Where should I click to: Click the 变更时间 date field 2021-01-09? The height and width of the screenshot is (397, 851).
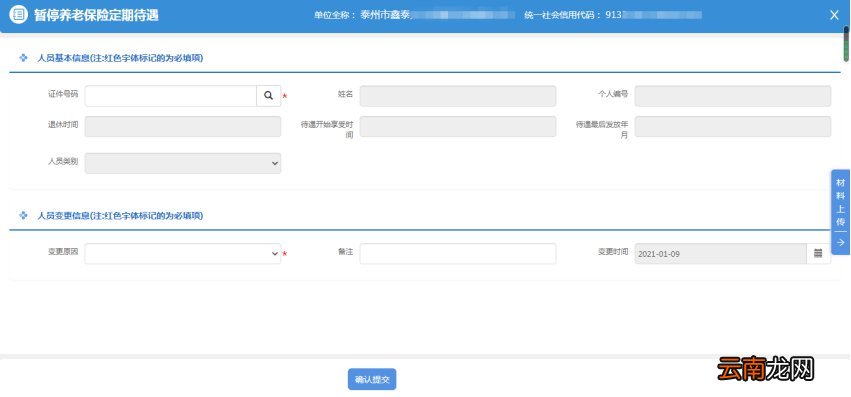(x=721, y=253)
